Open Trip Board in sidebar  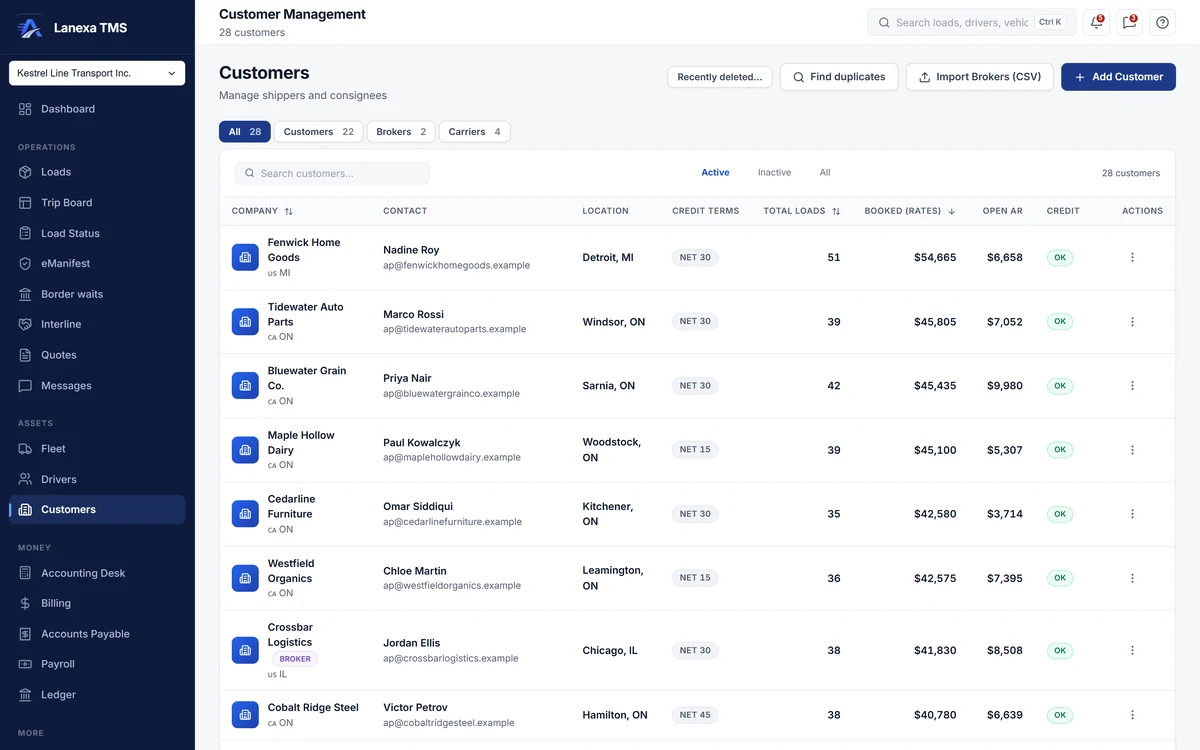pyautogui.click(x=97, y=202)
